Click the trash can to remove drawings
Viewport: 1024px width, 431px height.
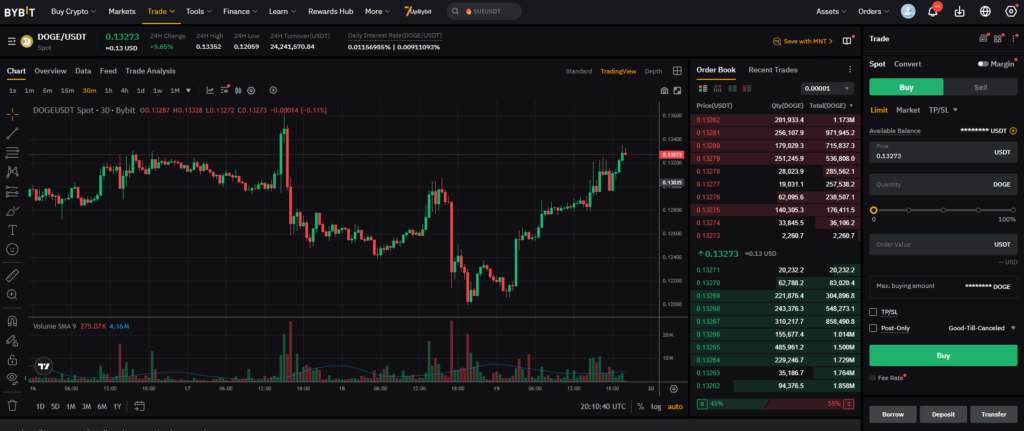pyautogui.click(x=12, y=405)
